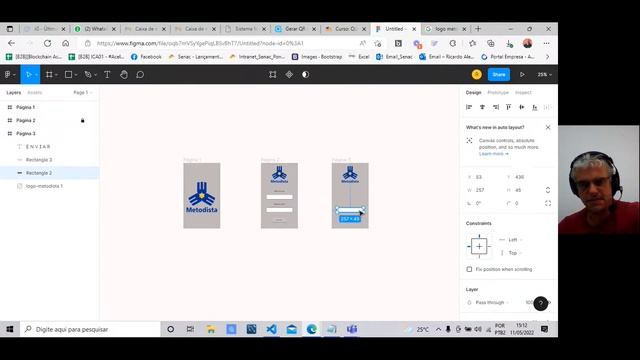Switch to the Prototype tab
The image size is (640, 360).
[x=498, y=93]
